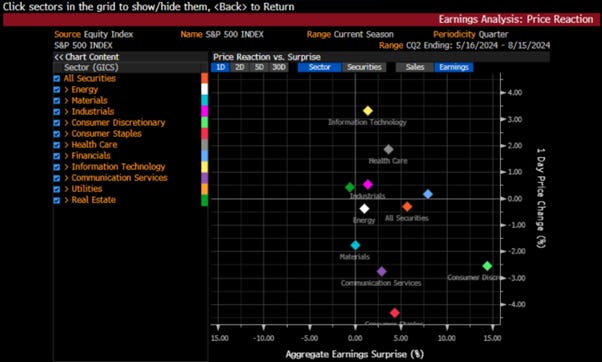Select the 2D price reaction tab
602x362 pixels.
pyautogui.click(x=240, y=67)
